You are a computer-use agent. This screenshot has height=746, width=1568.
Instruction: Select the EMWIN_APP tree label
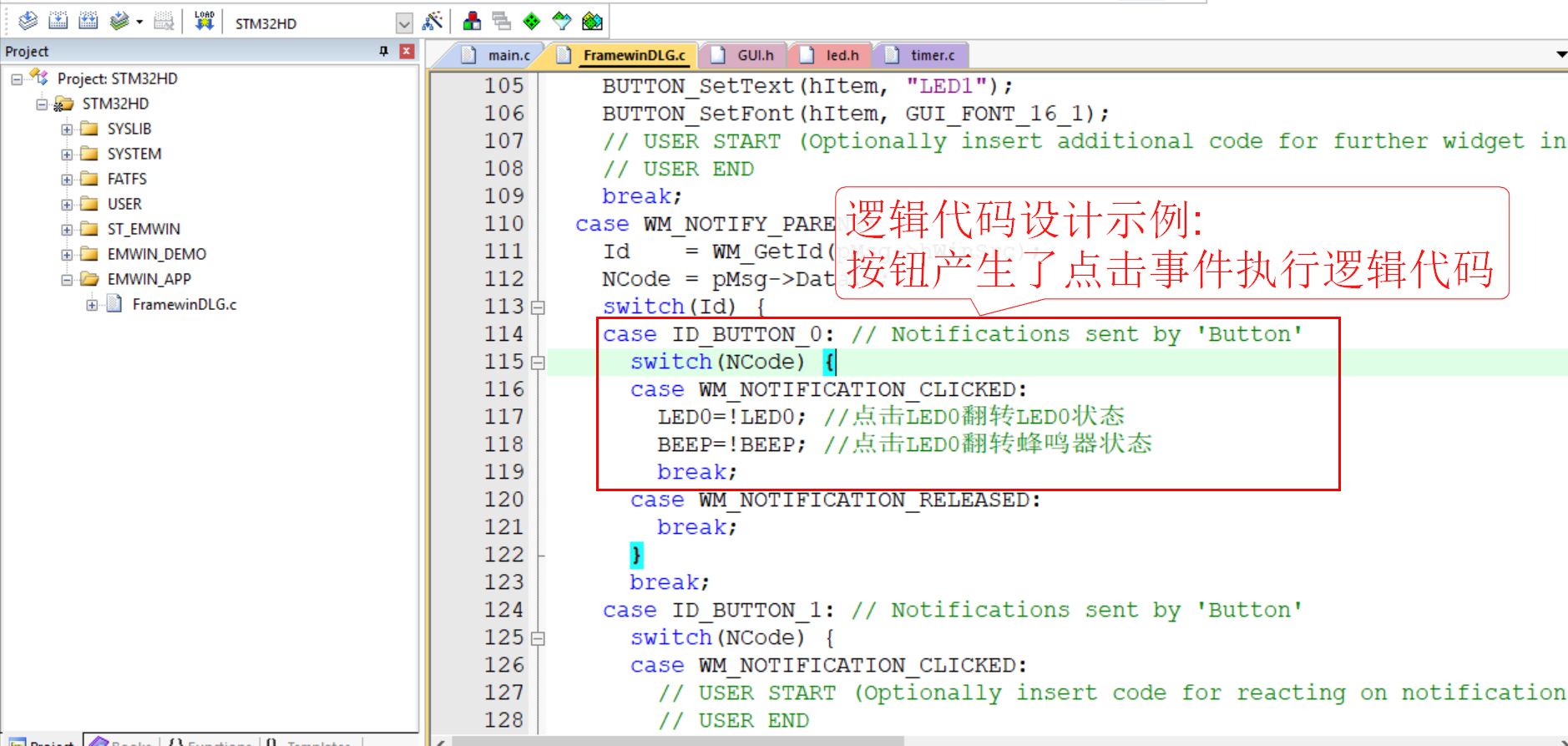click(x=149, y=279)
